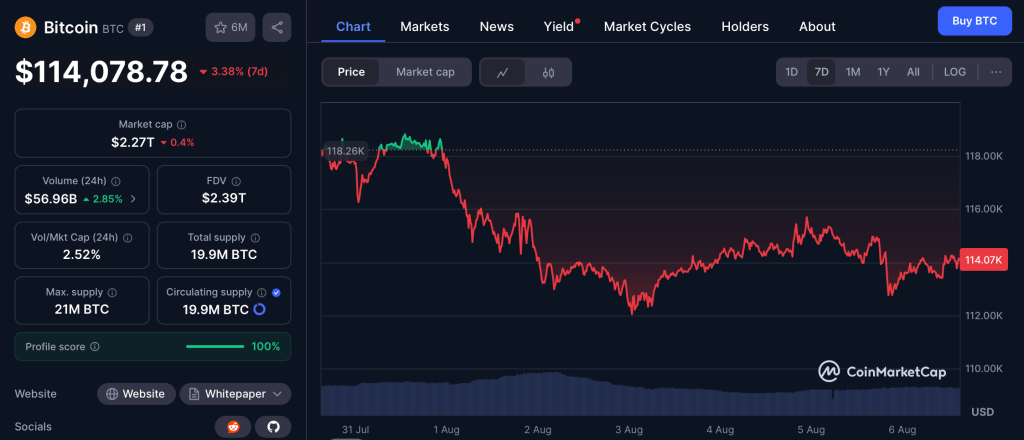Open the Bitcoin Website link

136,394
